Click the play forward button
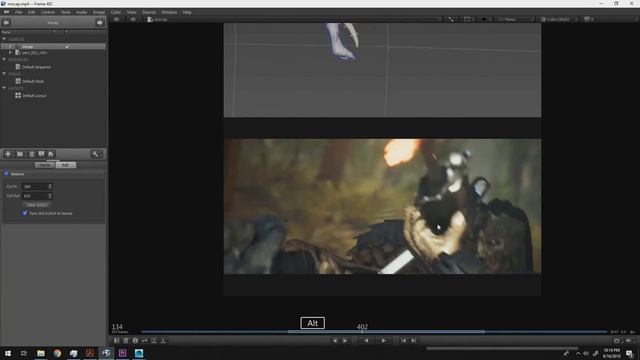The width and height of the screenshot is (640, 360). coord(383,340)
